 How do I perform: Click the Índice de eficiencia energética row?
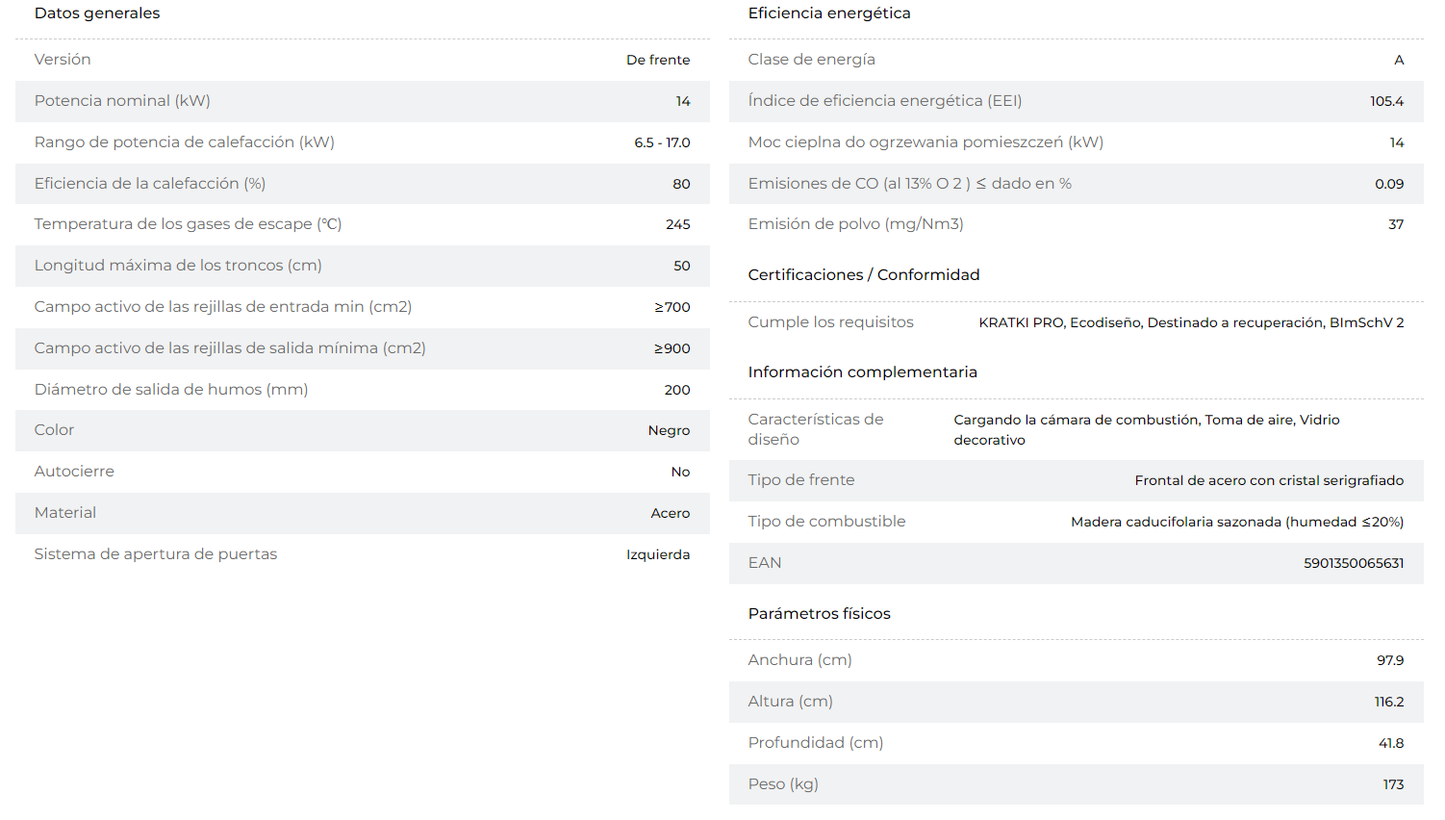(x=1076, y=101)
